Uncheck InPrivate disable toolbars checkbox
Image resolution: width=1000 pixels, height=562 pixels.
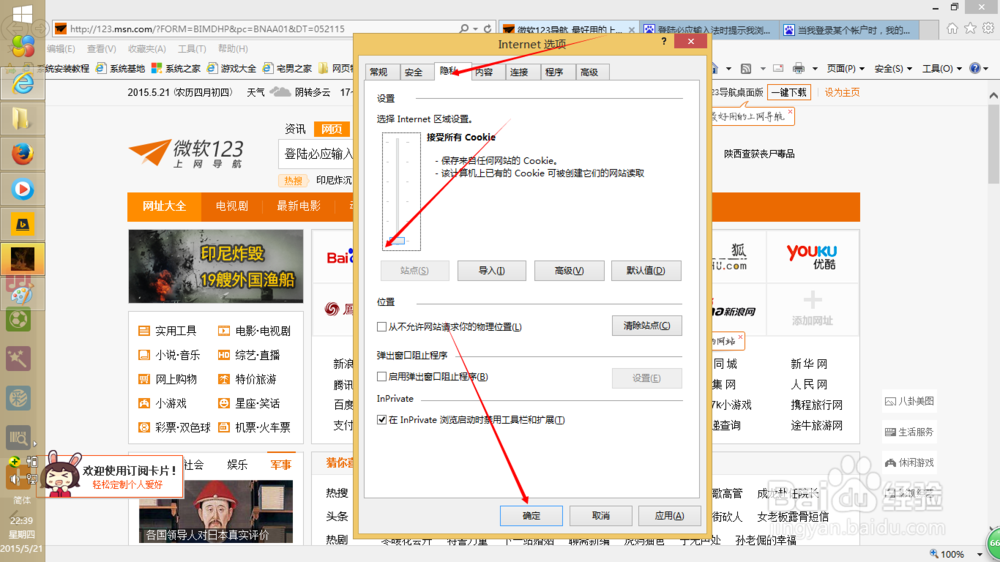coord(381,420)
